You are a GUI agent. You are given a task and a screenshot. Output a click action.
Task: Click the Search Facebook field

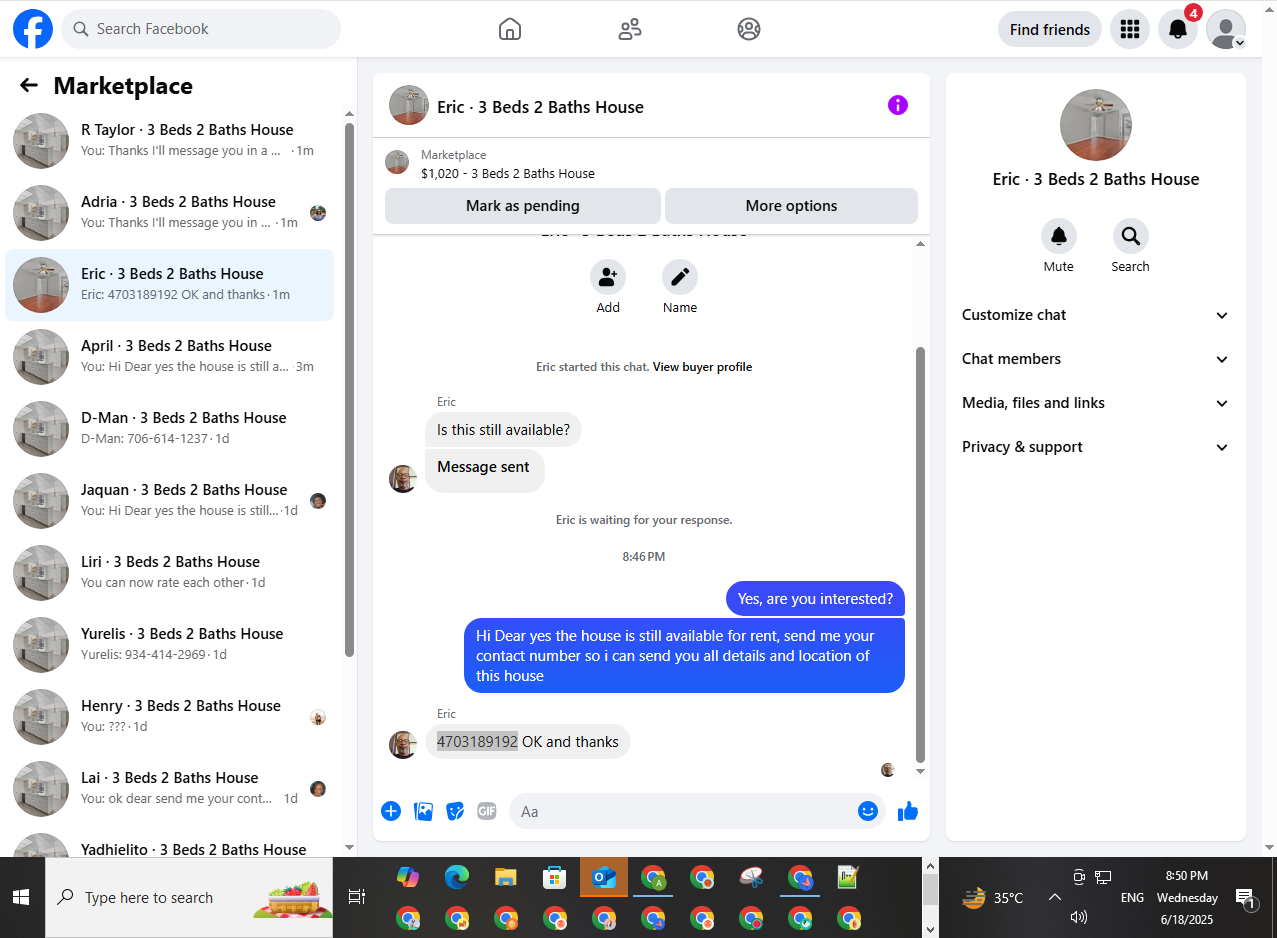(x=201, y=29)
